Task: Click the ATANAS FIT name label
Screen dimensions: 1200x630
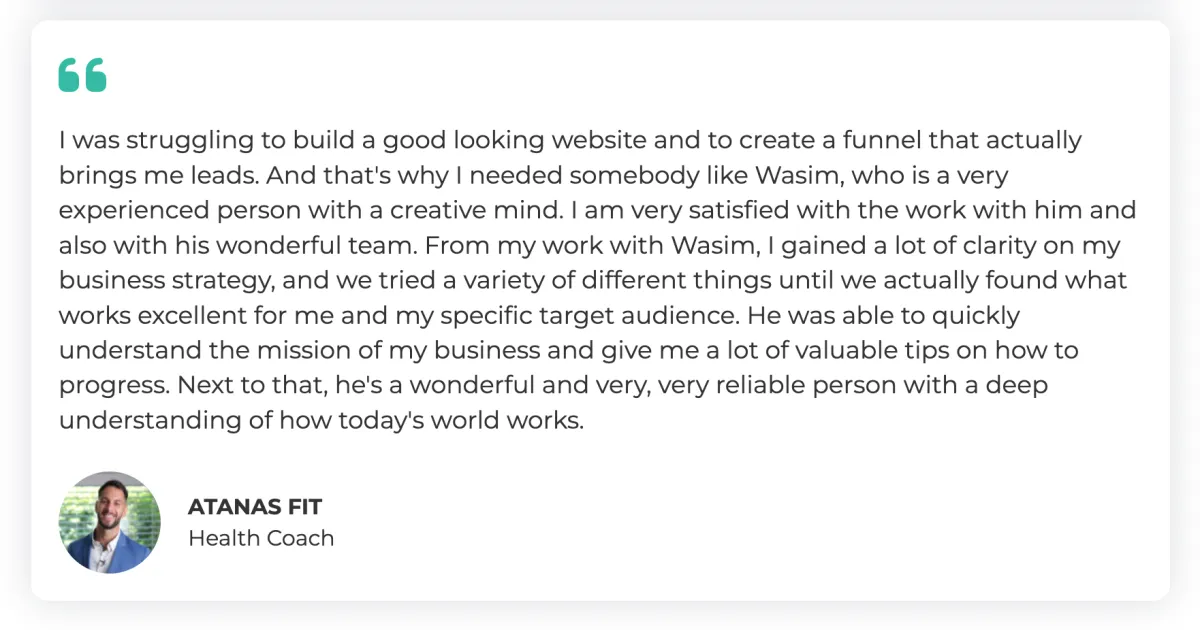Action: (255, 507)
